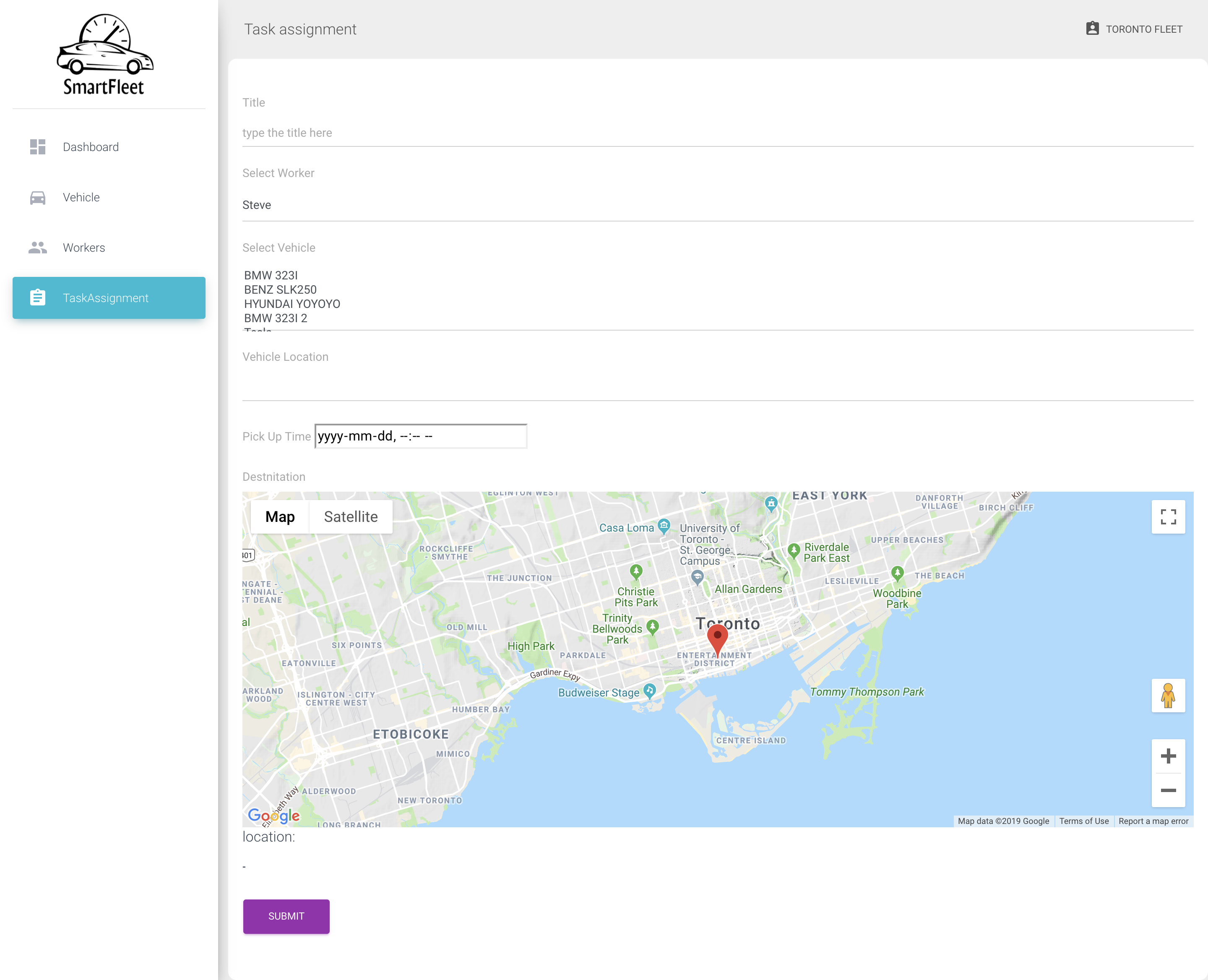The height and width of the screenshot is (980, 1208).
Task: Zoom in the map with plus button
Action: (x=1168, y=756)
